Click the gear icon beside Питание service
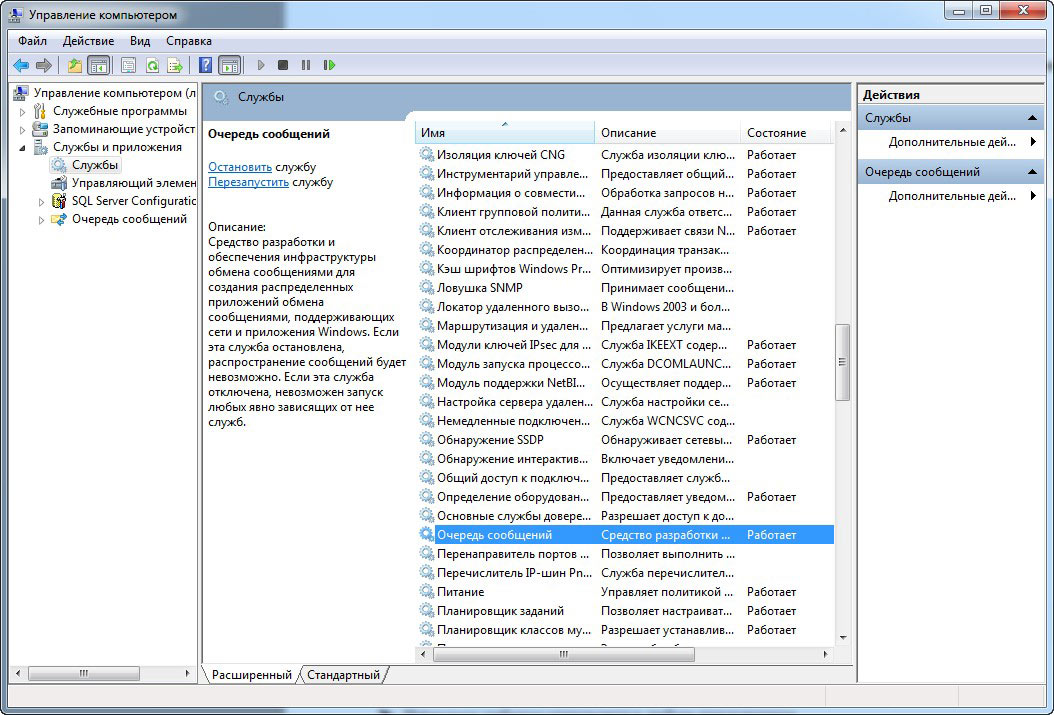Screen dimensions: 1054x715 click(x=426, y=592)
